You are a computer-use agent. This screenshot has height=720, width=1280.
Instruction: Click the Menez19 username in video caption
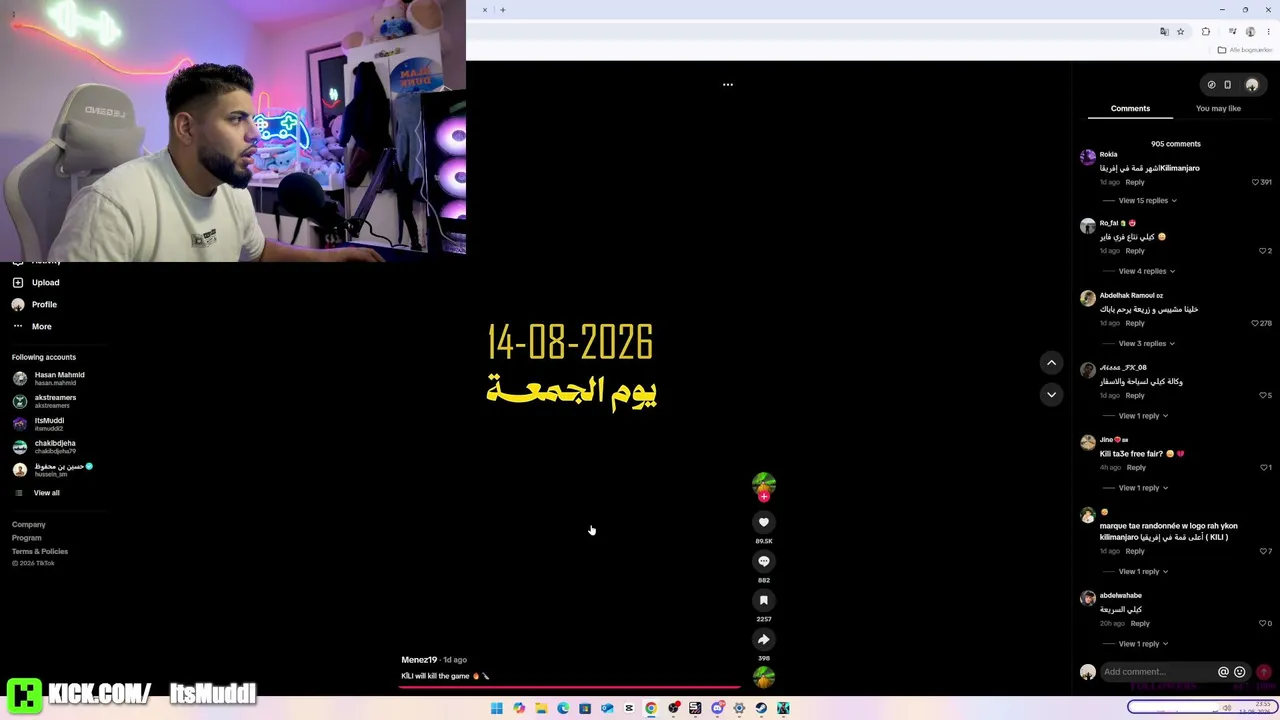coord(419,660)
